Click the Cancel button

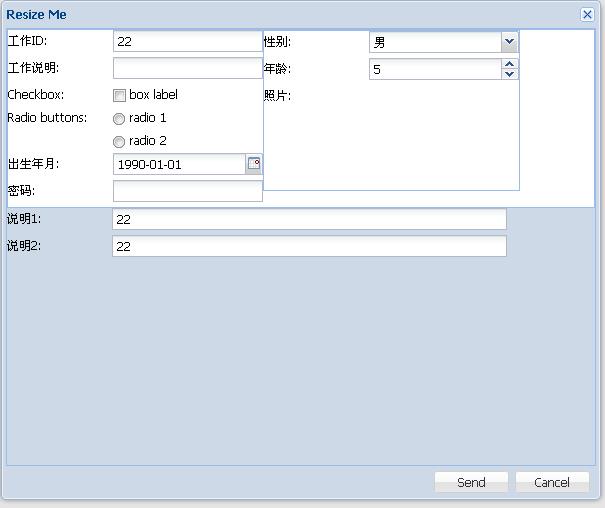point(552,482)
